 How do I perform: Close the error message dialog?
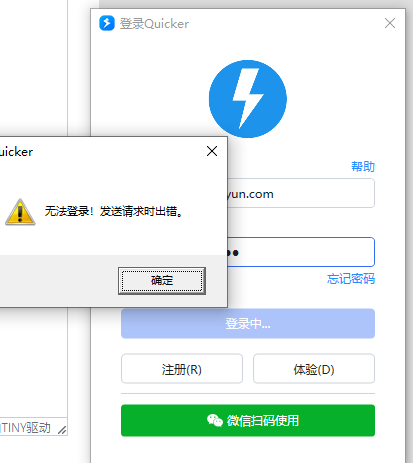click(x=212, y=151)
